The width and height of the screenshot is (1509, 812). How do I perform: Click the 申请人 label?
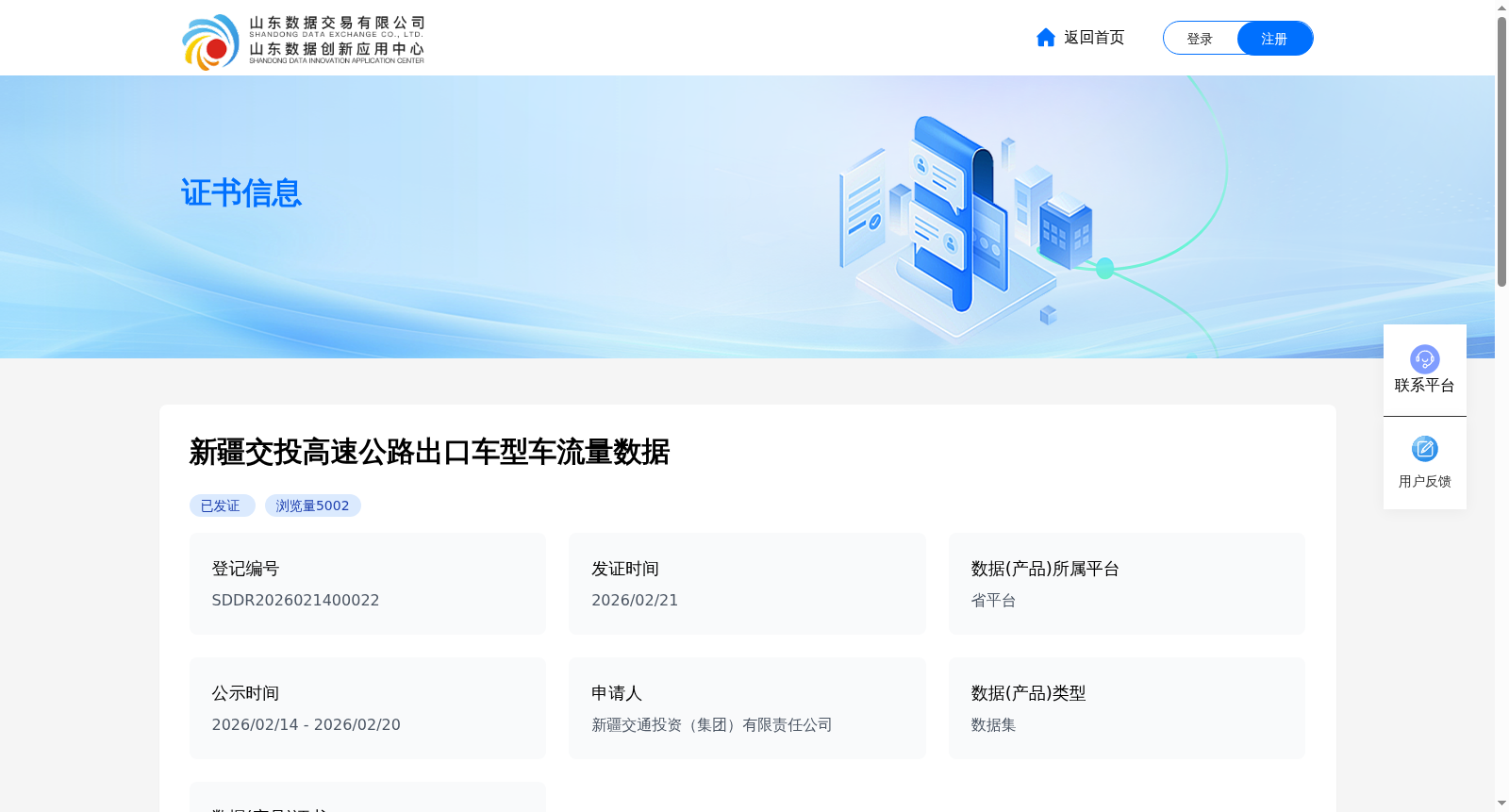(x=617, y=693)
